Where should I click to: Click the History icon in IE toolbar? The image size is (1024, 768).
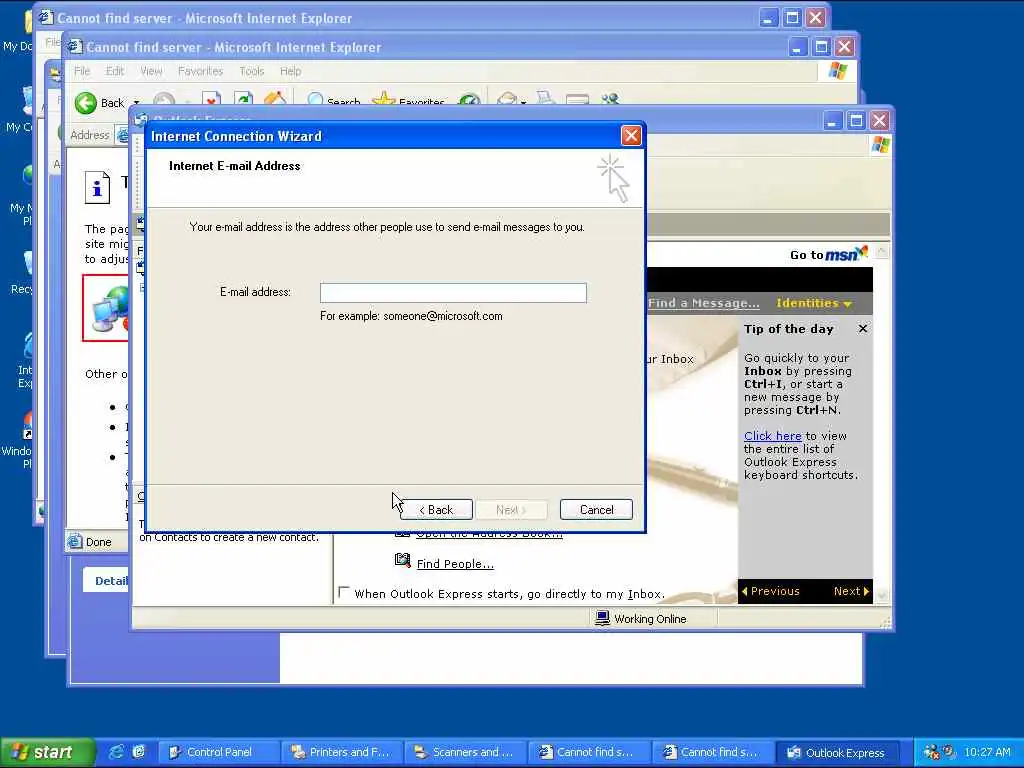click(469, 101)
